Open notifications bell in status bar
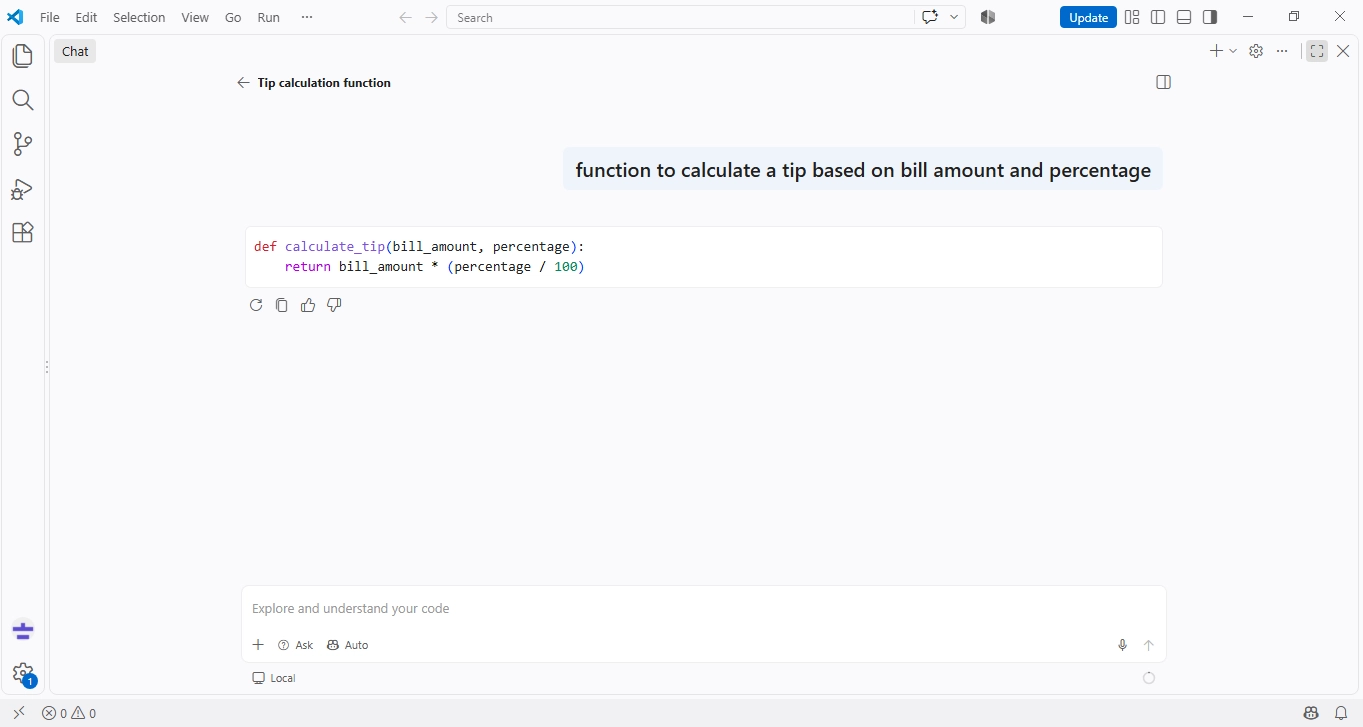1363x727 pixels. [1342, 713]
